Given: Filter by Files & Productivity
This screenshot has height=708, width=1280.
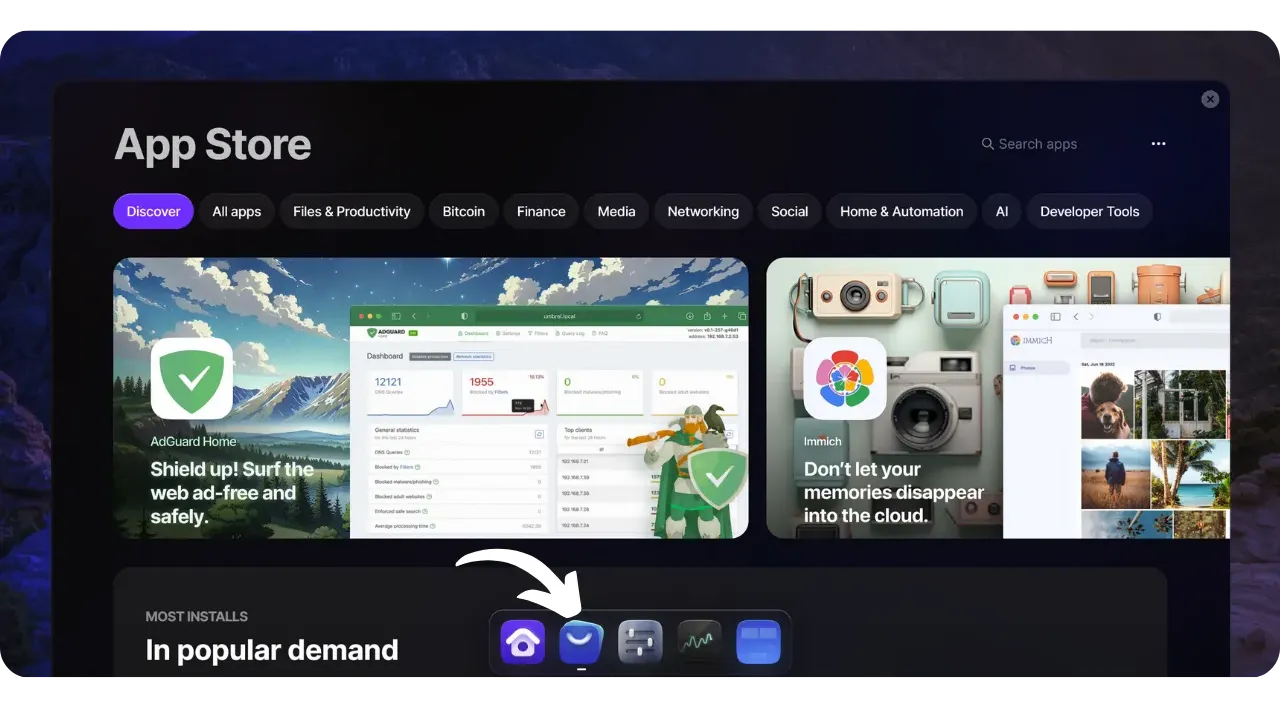Looking at the screenshot, I should tap(352, 211).
